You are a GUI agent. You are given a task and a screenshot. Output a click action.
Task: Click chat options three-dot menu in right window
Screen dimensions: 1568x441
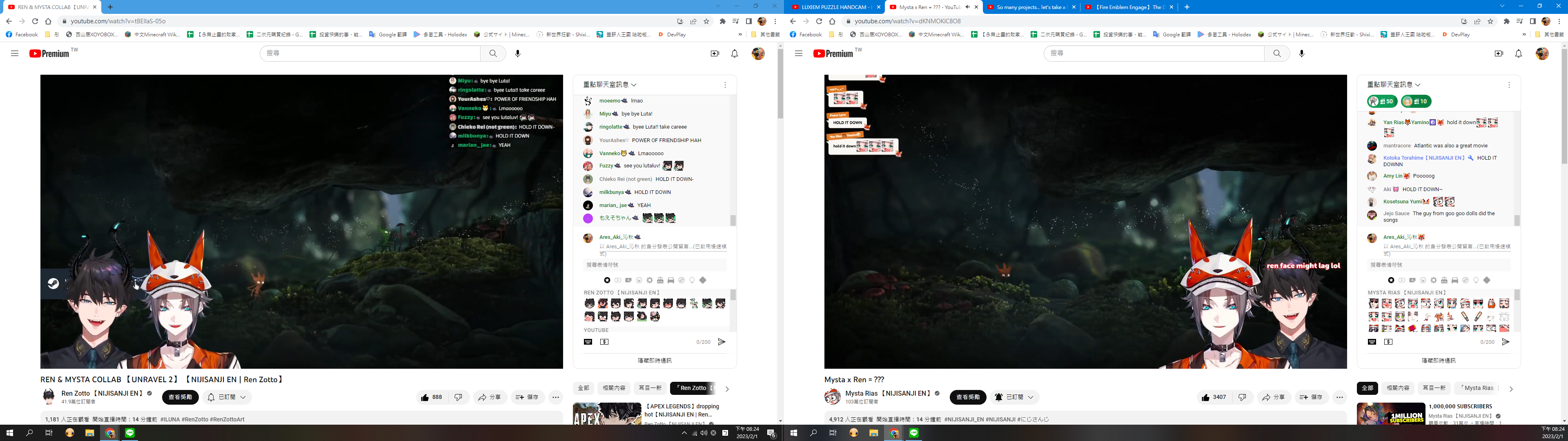pos(1509,85)
